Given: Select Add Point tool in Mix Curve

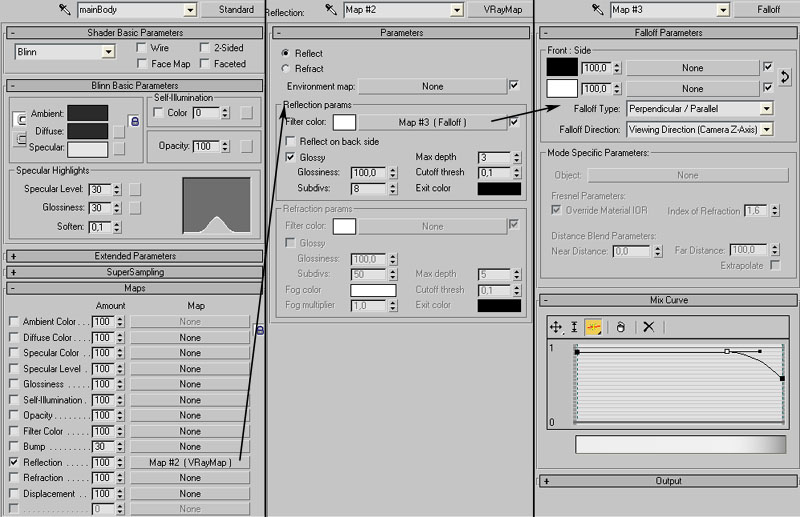Looking at the screenshot, I should click(593, 327).
